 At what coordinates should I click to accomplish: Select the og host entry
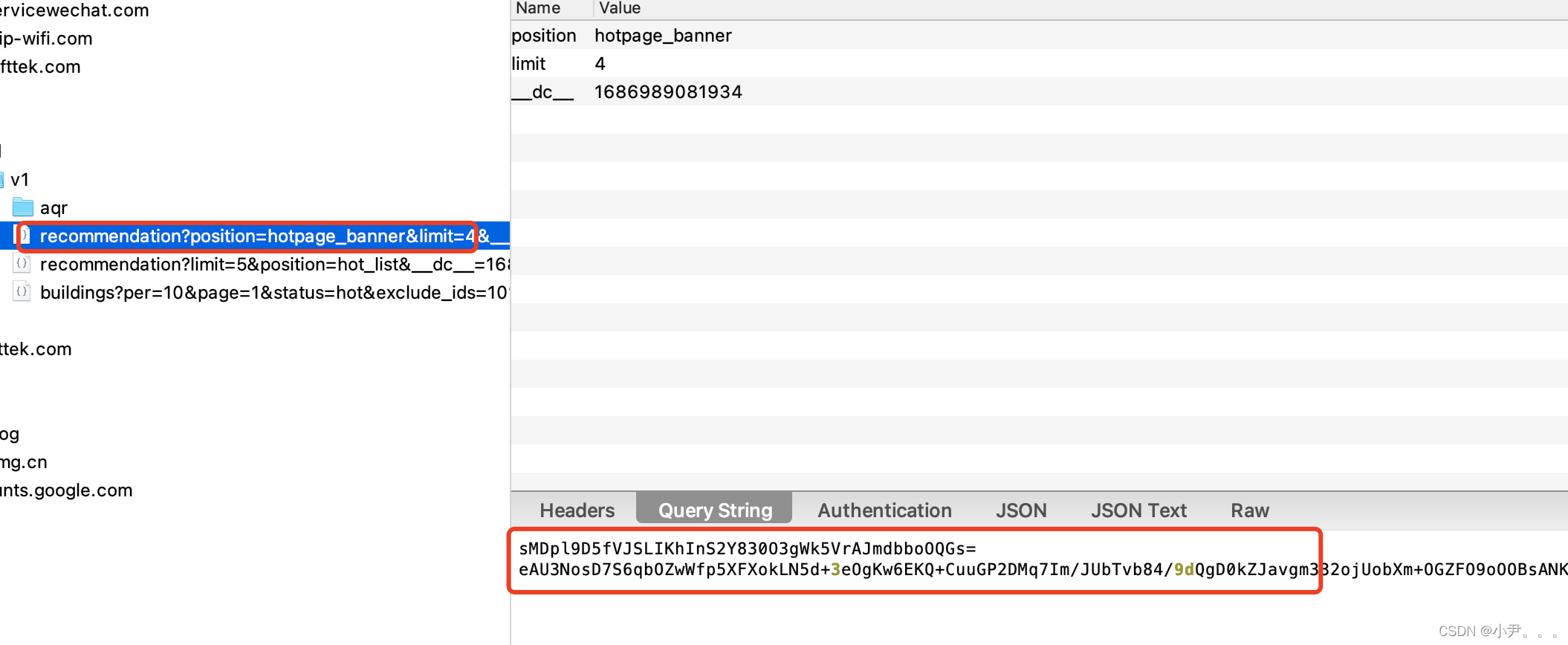coord(10,434)
